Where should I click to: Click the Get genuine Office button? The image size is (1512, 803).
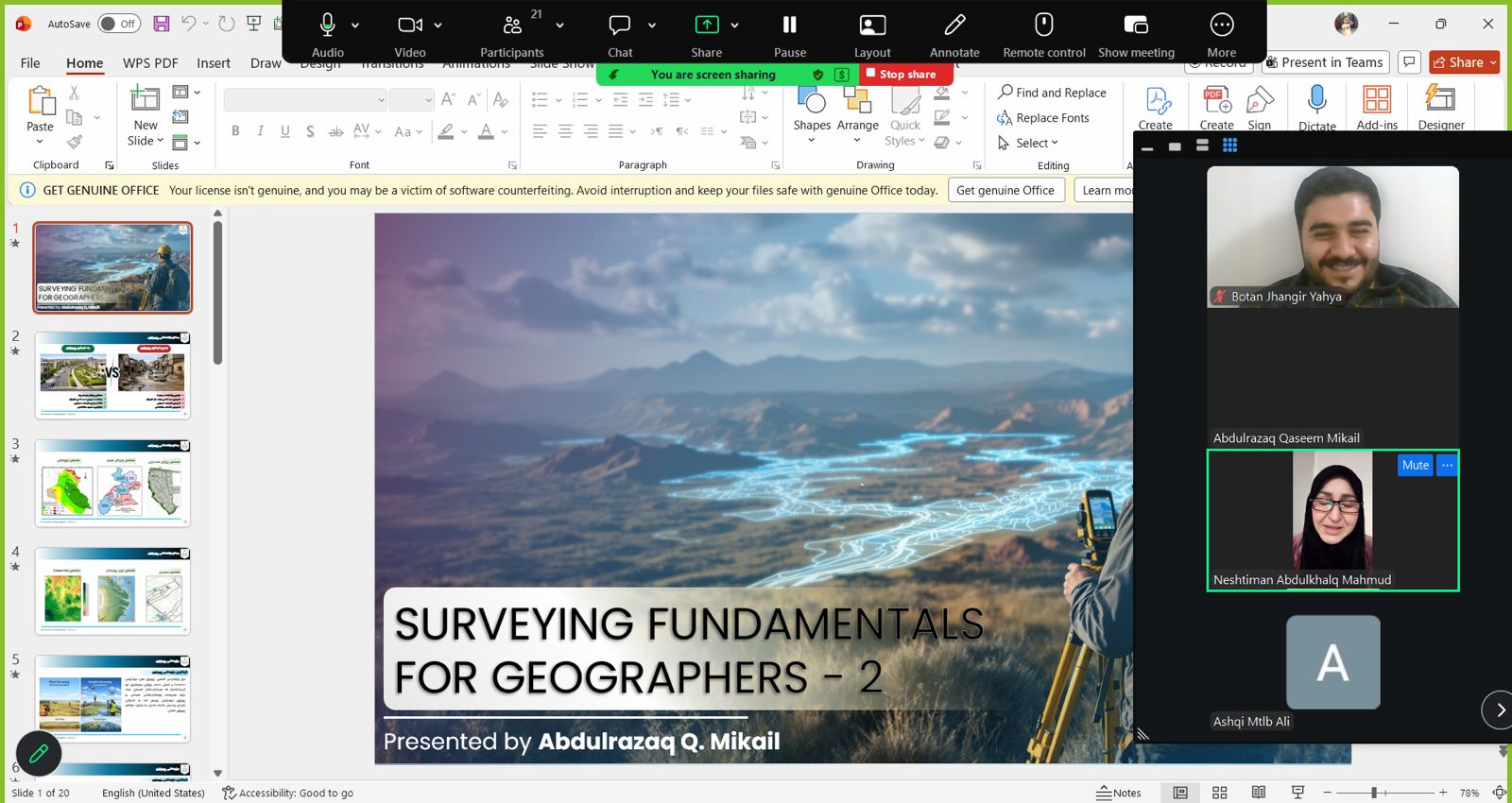tap(1005, 190)
